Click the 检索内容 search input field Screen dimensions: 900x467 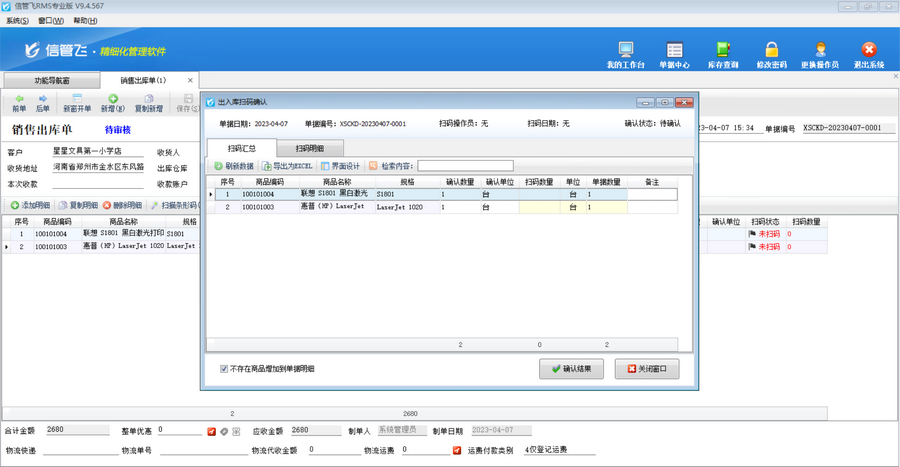tap(465, 166)
